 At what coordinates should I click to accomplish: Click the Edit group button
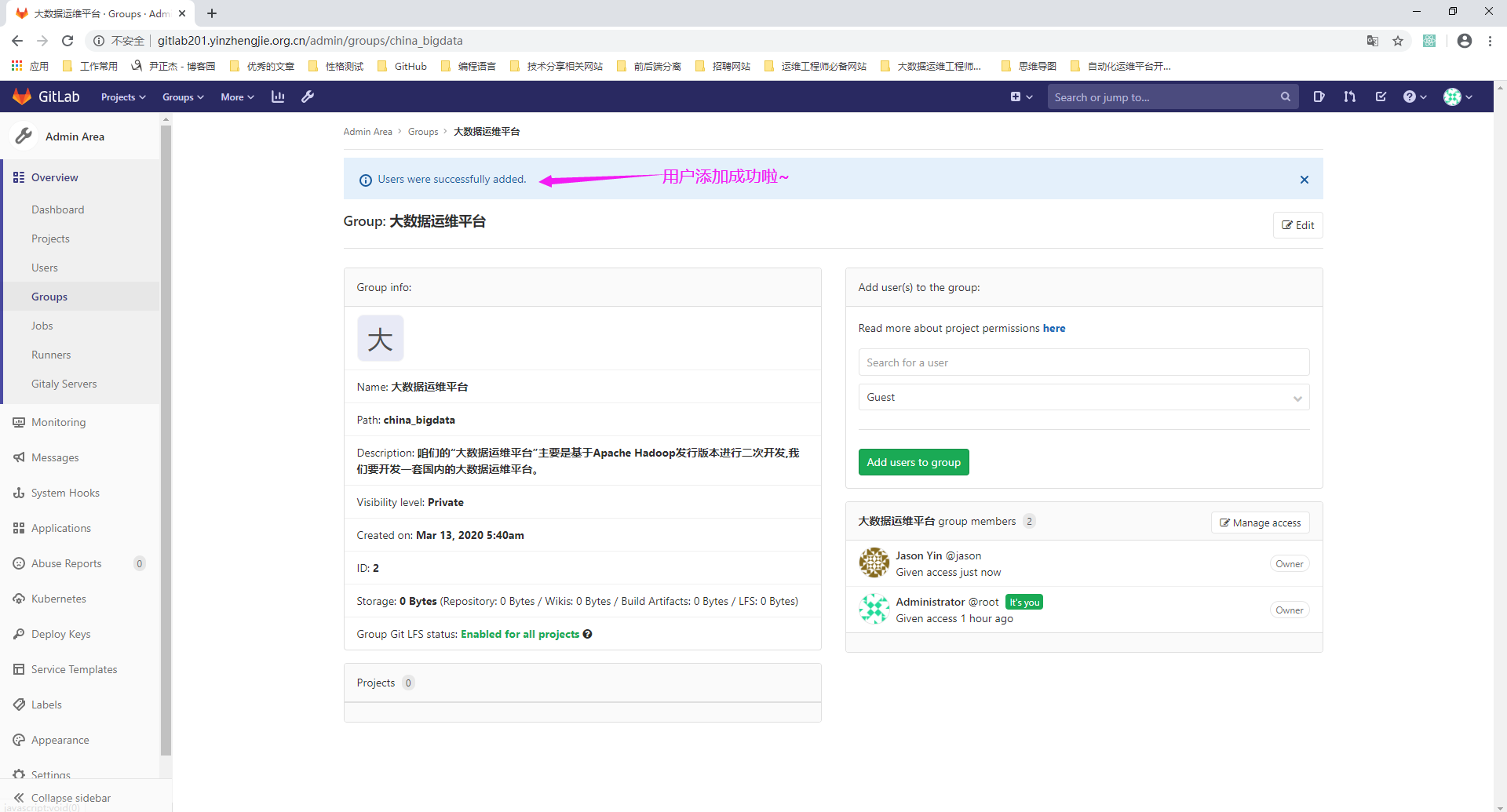tap(1297, 225)
